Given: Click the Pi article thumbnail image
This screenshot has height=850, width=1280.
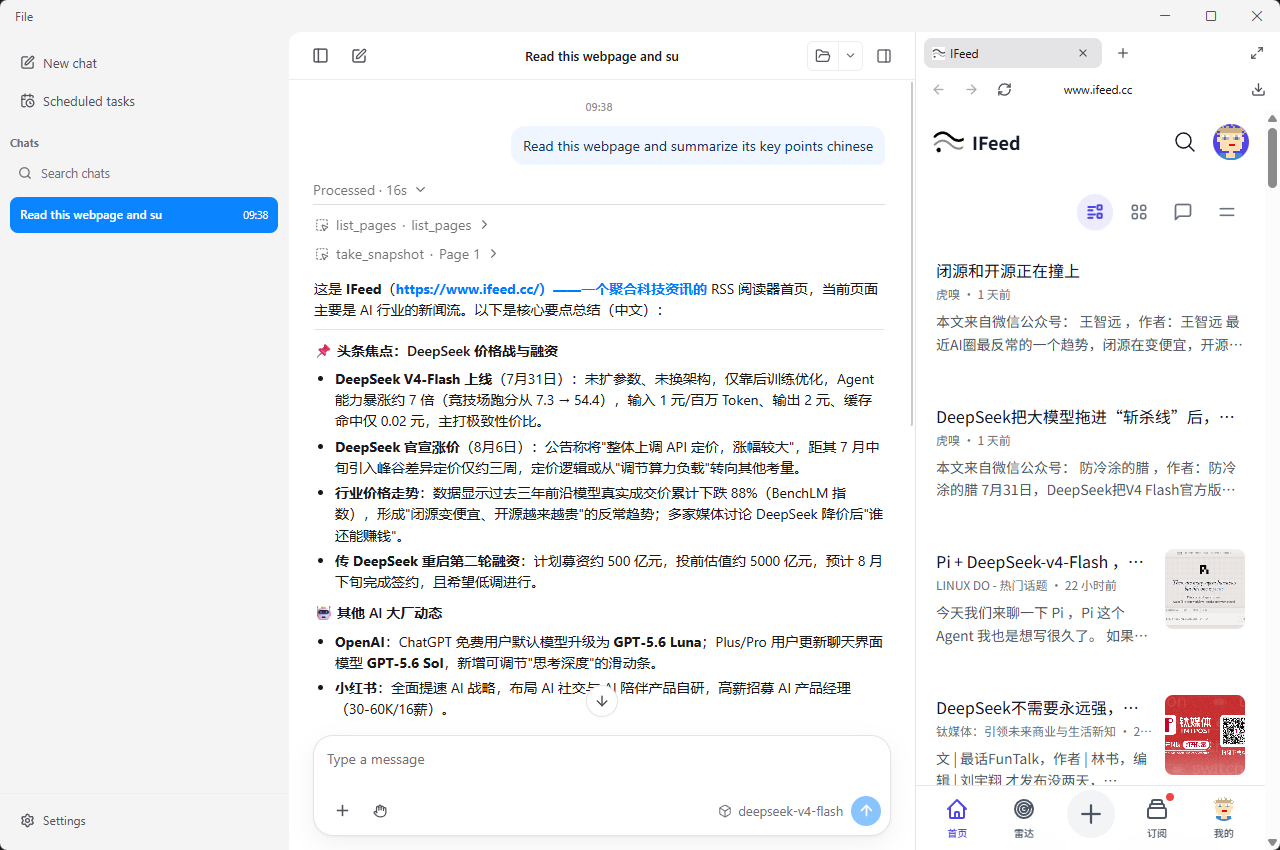Looking at the screenshot, I should 1205,589.
